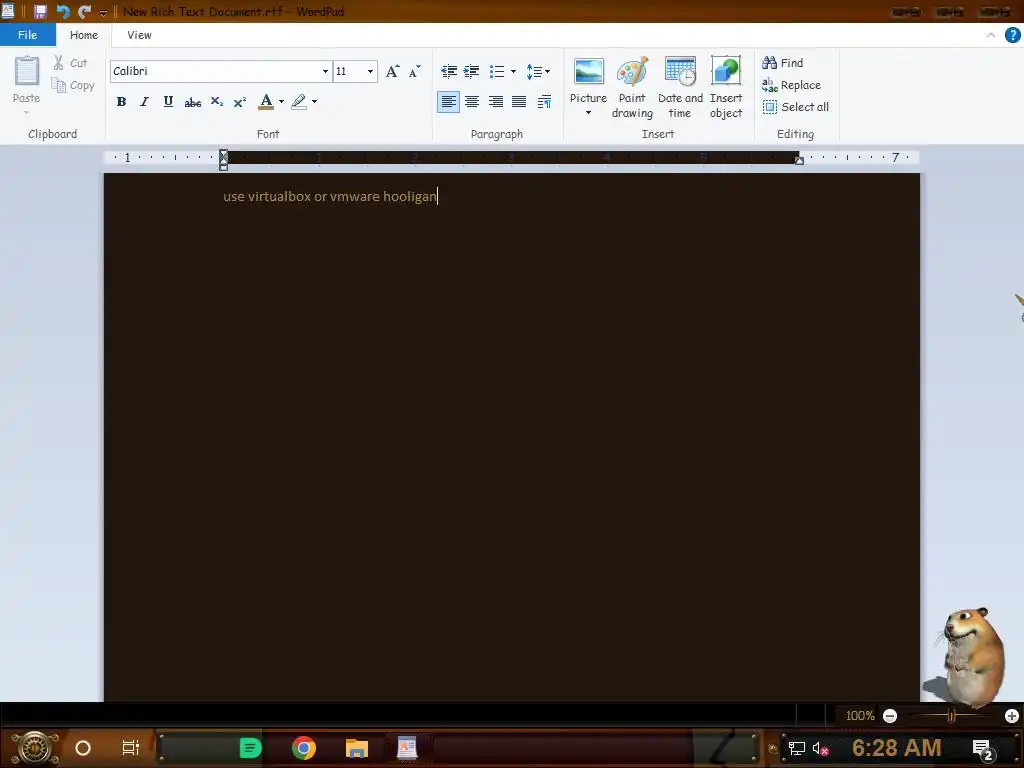Open the Customize Quick Access Toolbar arrow
The image size is (1024, 768).
(x=103, y=12)
